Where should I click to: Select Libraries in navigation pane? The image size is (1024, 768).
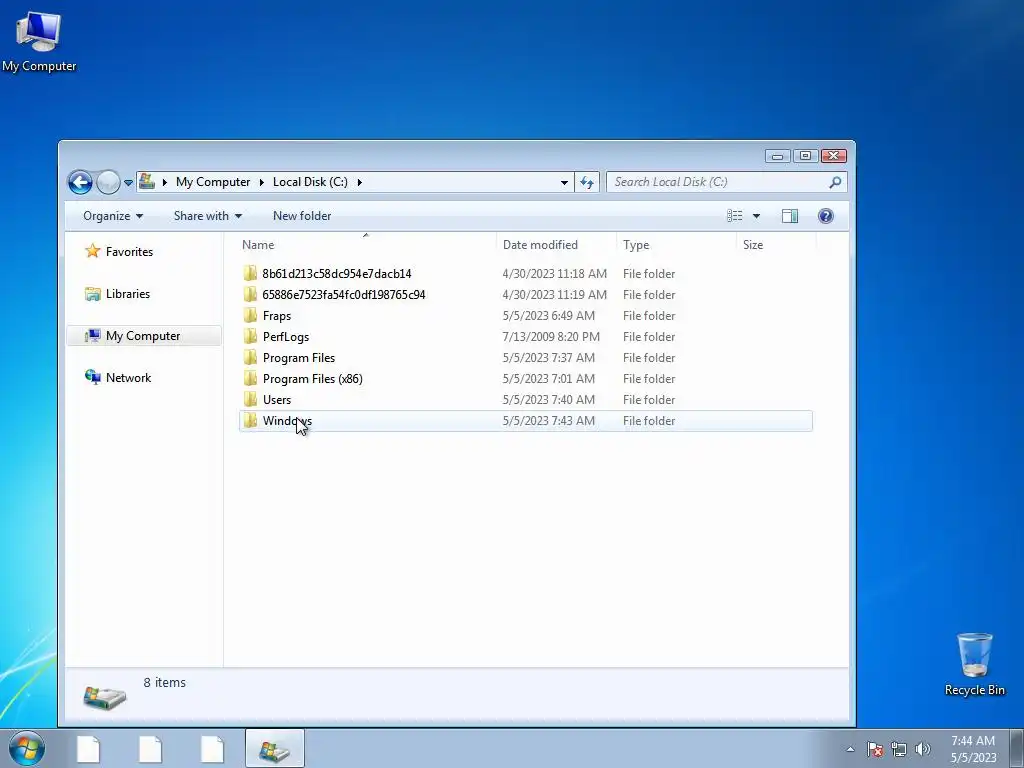pyautogui.click(x=118, y=294)
